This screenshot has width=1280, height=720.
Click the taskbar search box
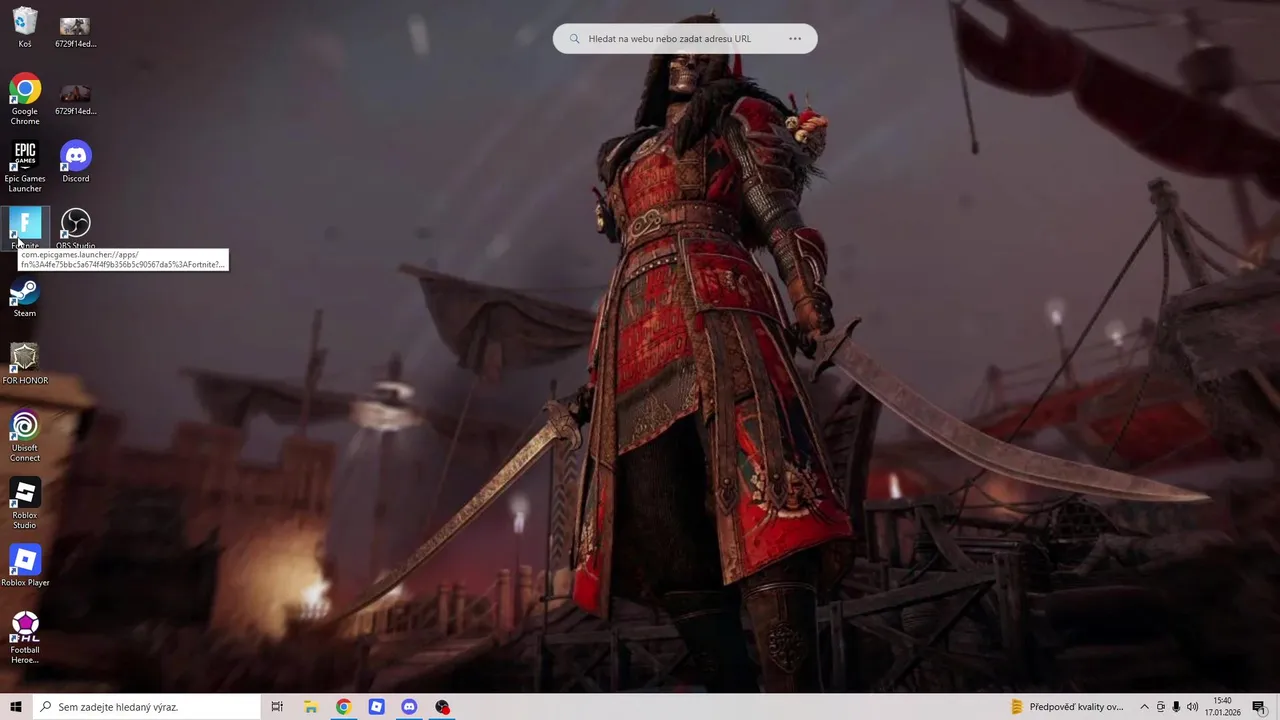[146, 707]
